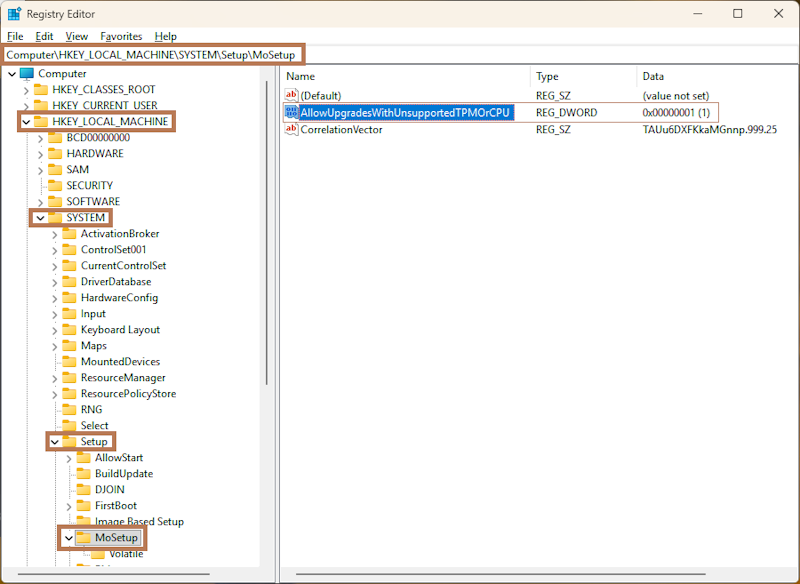Expand the ControlSet001 key
The image size is (800, 584).
point(54,250)
